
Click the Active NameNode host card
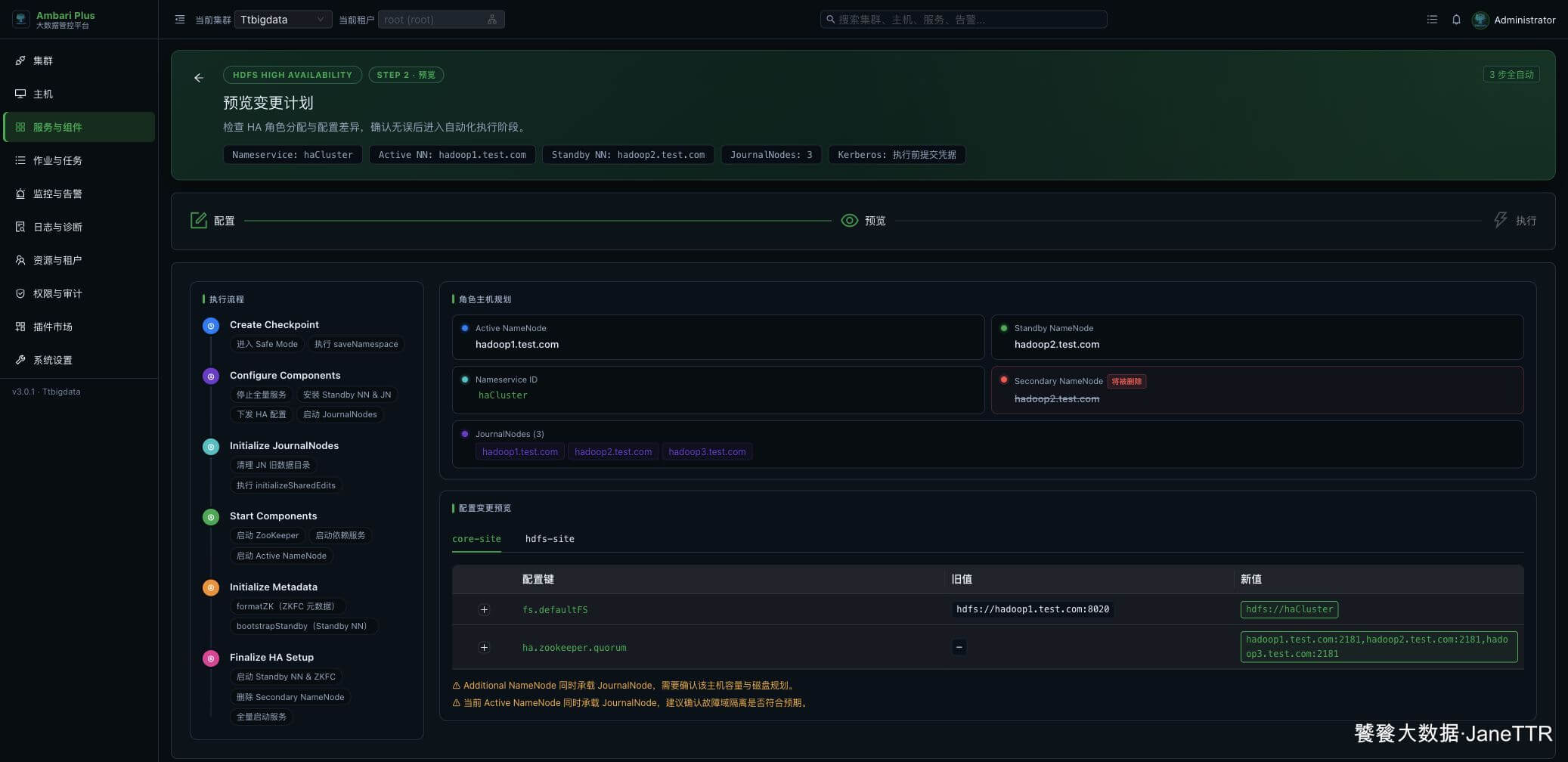pos(718,337)
